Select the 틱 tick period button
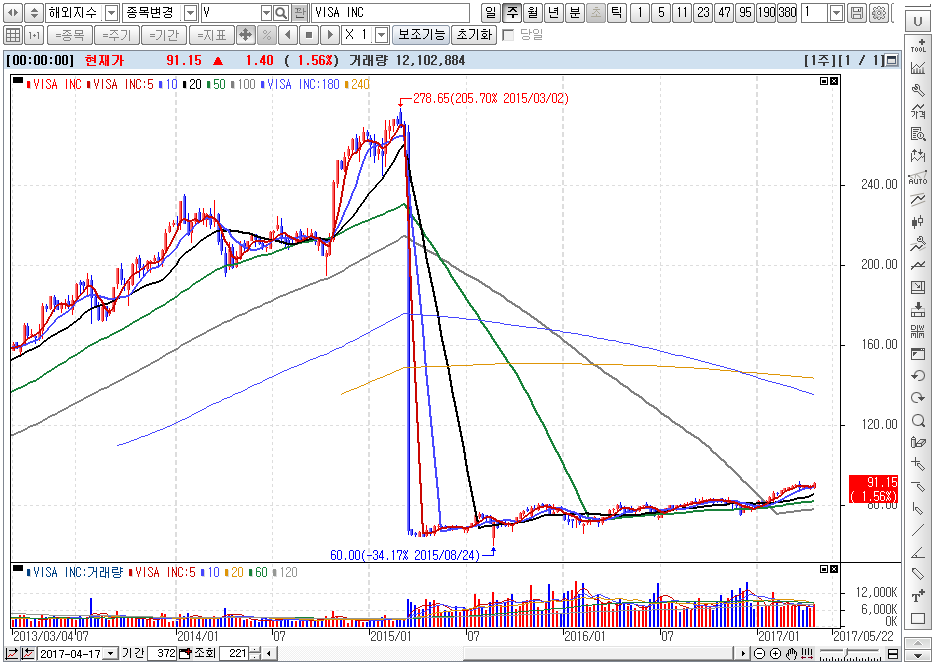The image size is (935, 663). (x=617, y=13)
